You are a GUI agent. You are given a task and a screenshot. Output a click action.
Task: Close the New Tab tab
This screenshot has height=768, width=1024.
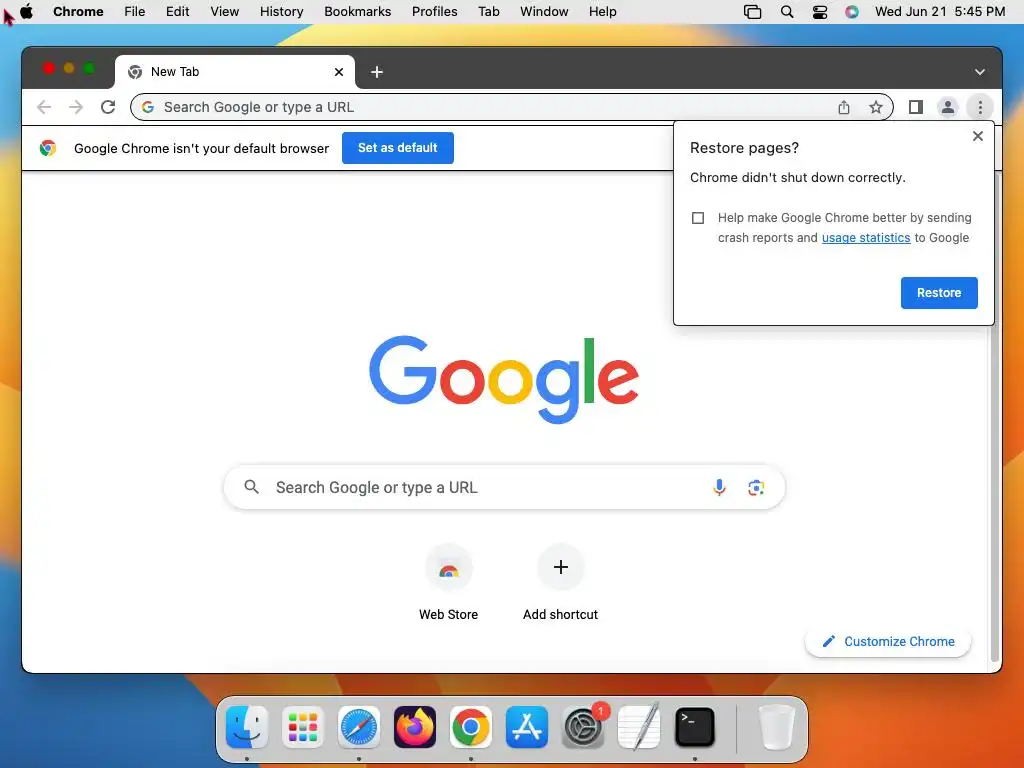point(339,72)
